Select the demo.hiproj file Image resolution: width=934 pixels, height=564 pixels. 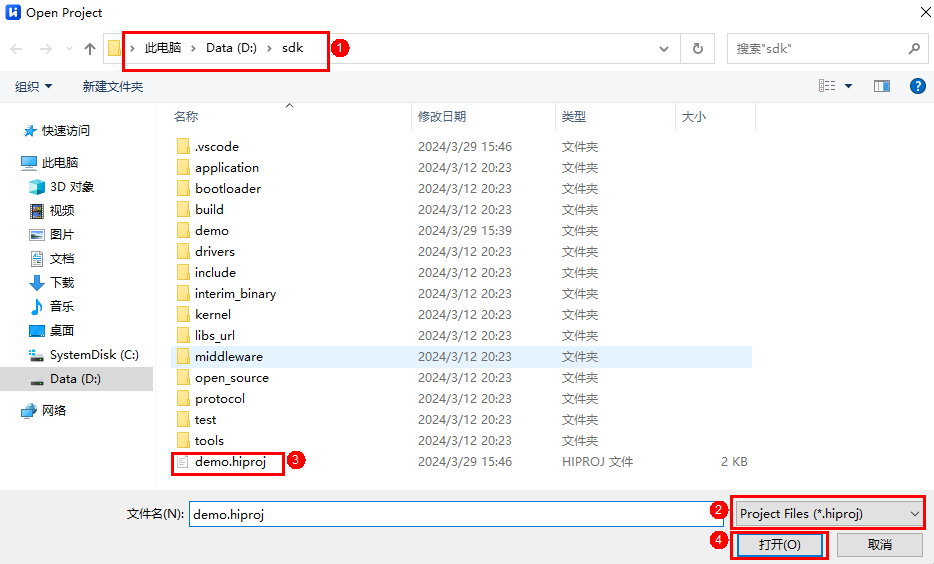tap(228, 462)
